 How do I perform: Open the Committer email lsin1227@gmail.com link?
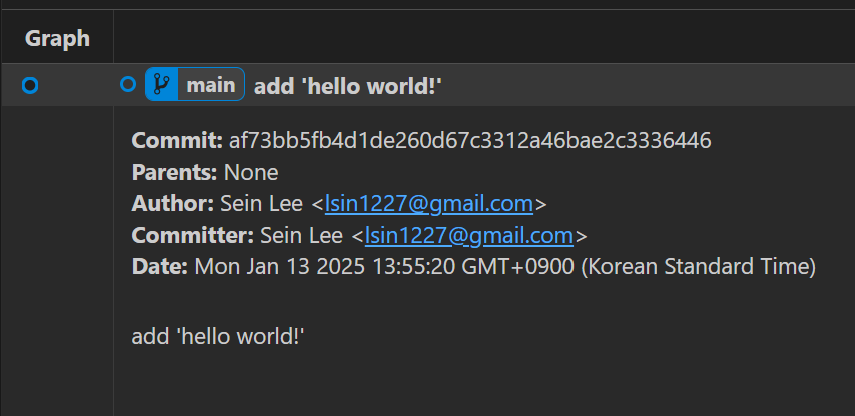[x=469, y=236]
